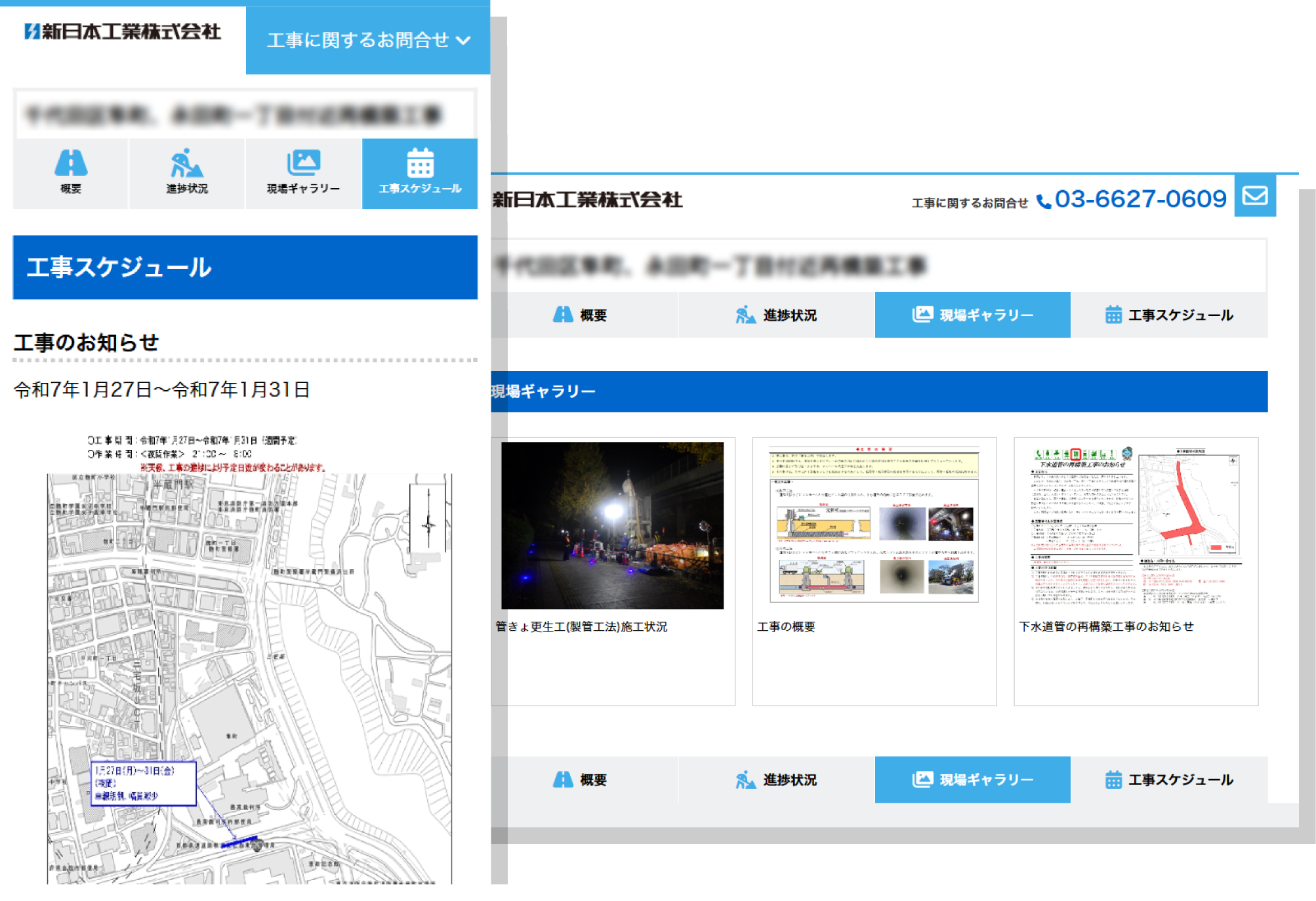
Task: Click the 管きょ更生工(製管工法)施工状況 caption
Action: click(581, 627)
